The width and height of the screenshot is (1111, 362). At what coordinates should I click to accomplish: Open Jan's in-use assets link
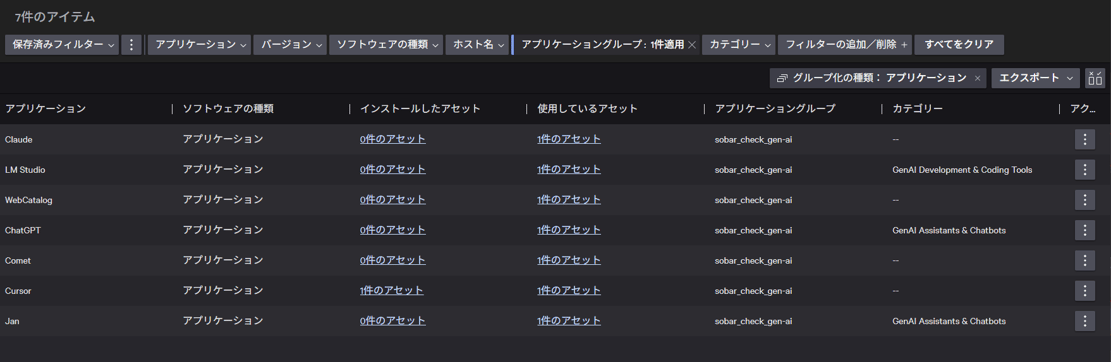[x=569, y=321]
